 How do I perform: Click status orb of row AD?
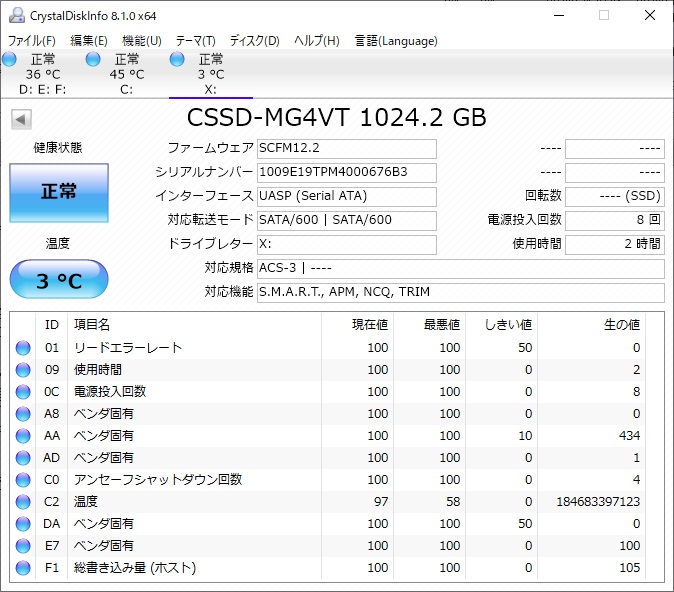click(23, 458)
